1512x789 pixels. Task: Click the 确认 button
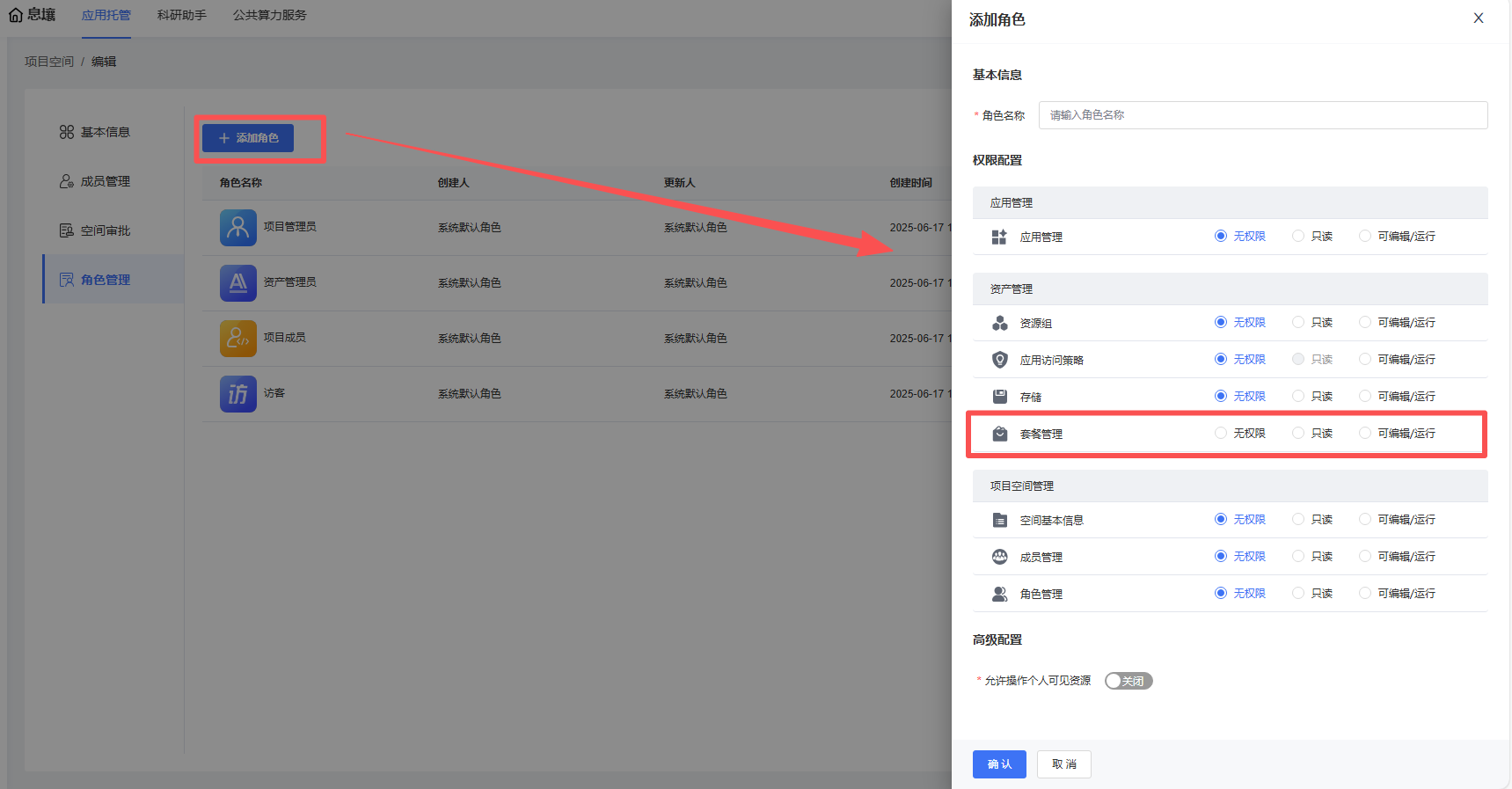pyautogui.click(x=999, y=764)
